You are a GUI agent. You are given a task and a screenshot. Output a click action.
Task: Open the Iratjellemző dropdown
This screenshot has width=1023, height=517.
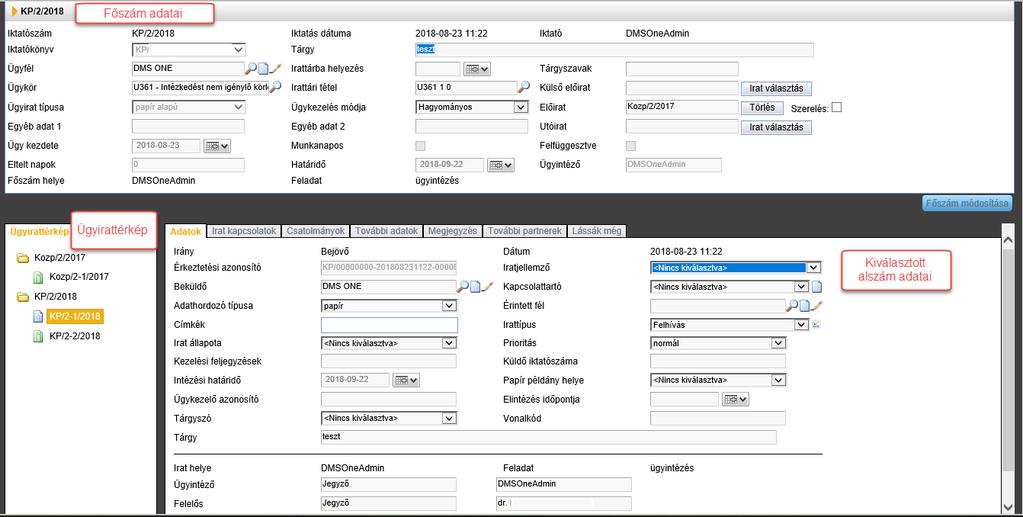point(736,268)
